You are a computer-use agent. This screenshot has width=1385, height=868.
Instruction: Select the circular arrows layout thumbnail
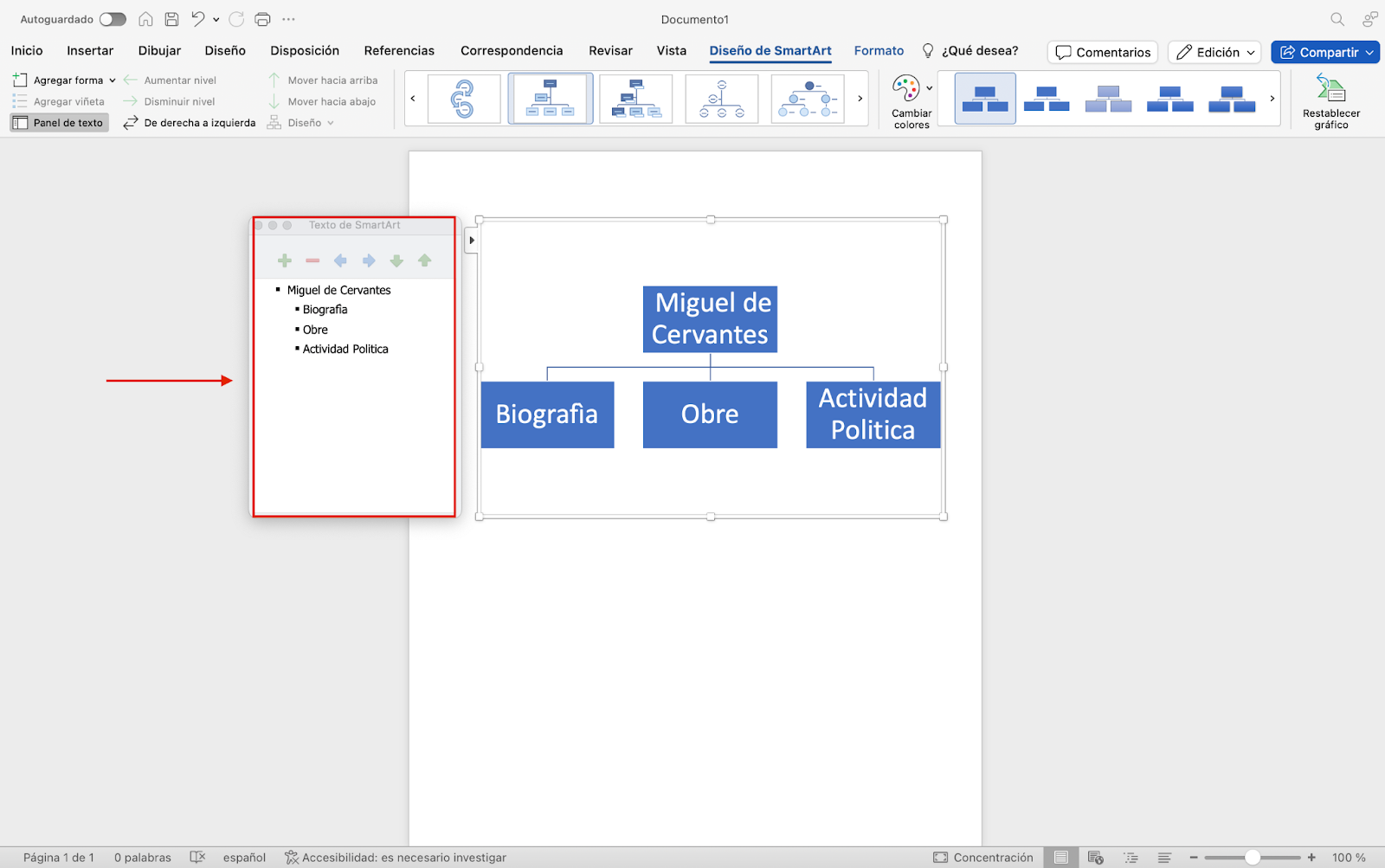click(x=464, y=99)
